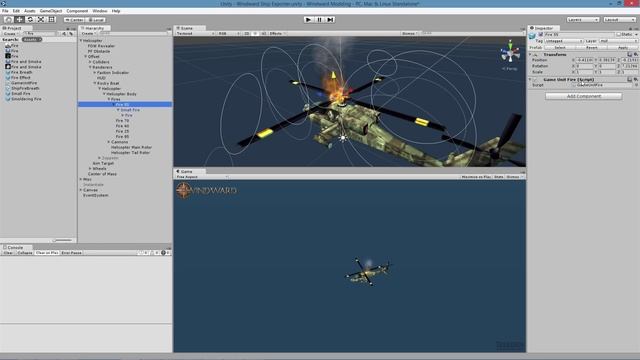Screen dimensions: 640x360
Task: Open the Edit menu
Action: click(16, 11)
